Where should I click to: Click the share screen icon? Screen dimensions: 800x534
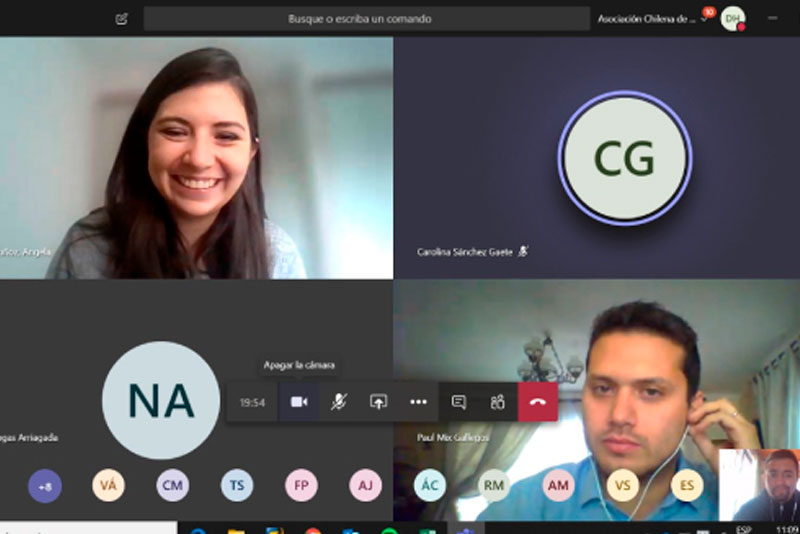[378, 402]
